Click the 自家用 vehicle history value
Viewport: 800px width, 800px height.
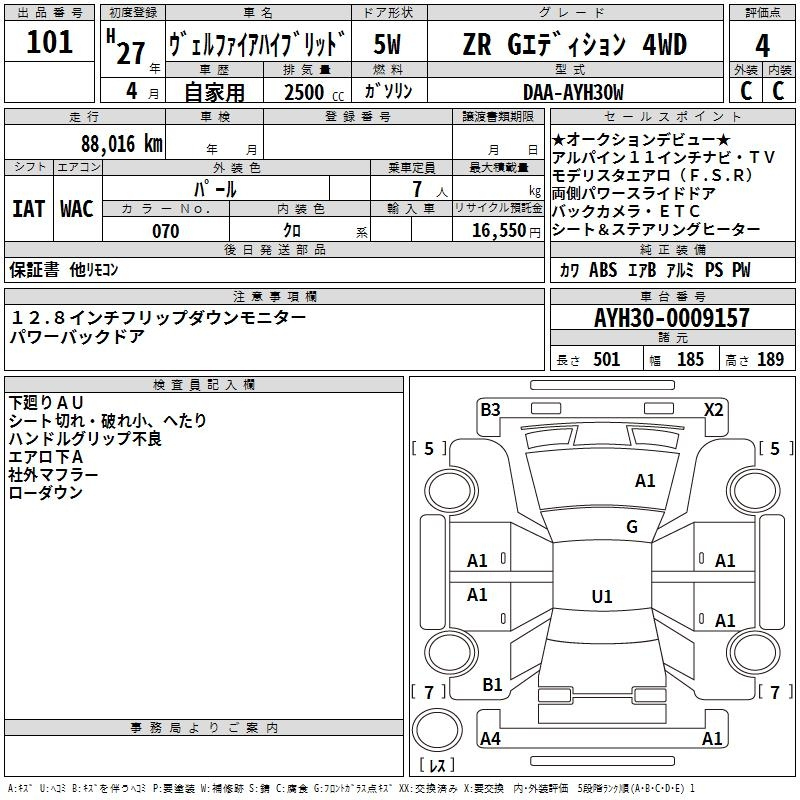(x=214, y=92)
